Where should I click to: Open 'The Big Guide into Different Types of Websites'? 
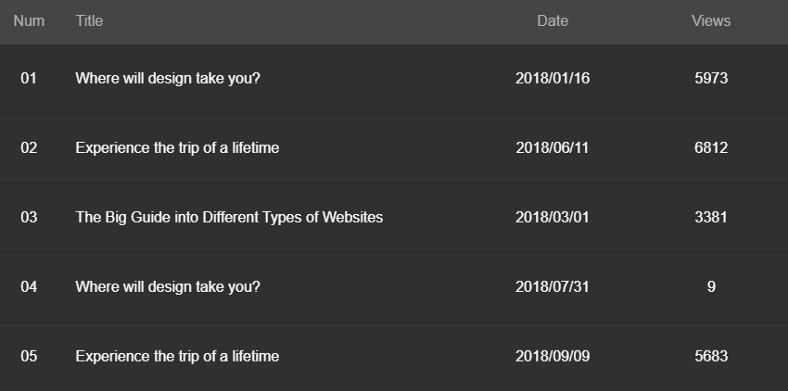[x=229, y=217]
